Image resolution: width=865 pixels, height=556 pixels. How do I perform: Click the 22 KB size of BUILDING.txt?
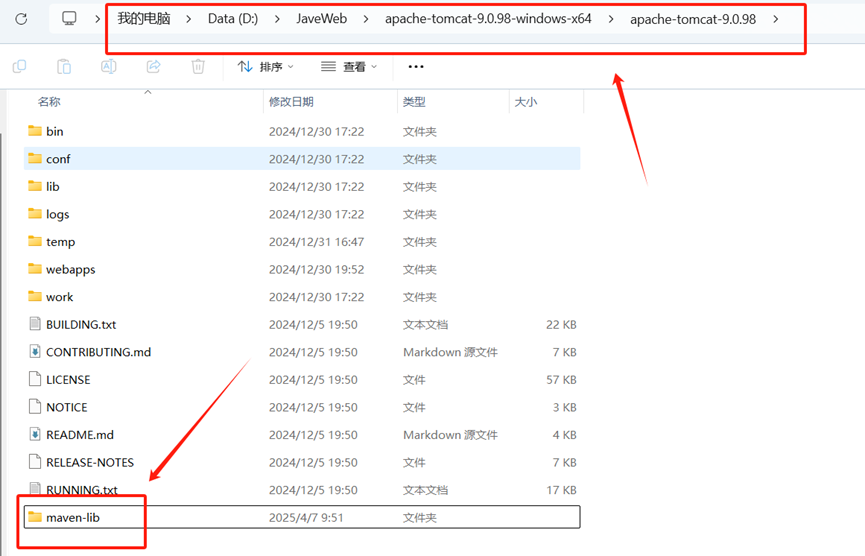point(561,324)
